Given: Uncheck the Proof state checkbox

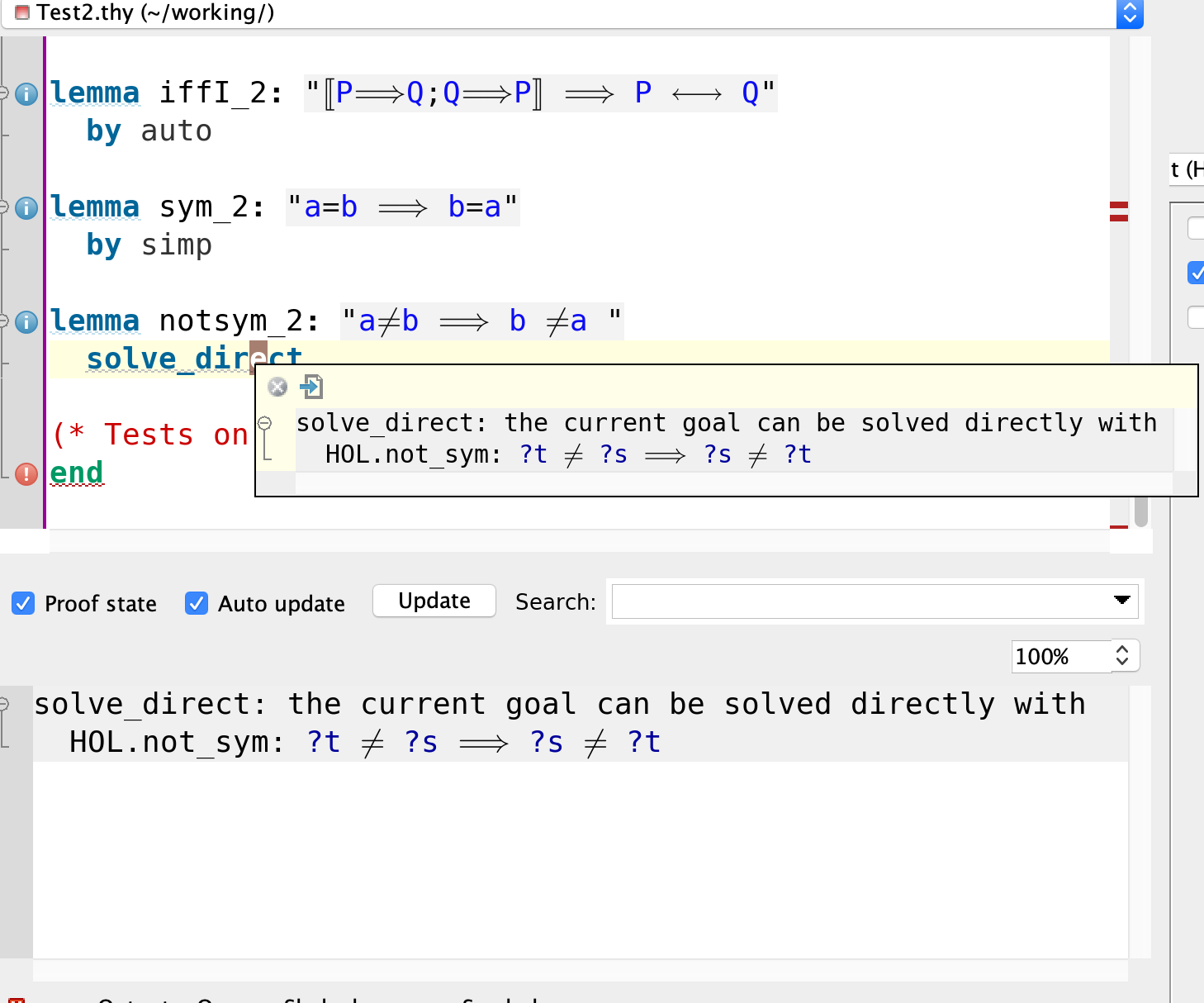Looking at the screenshot, I should pos(23,604).
